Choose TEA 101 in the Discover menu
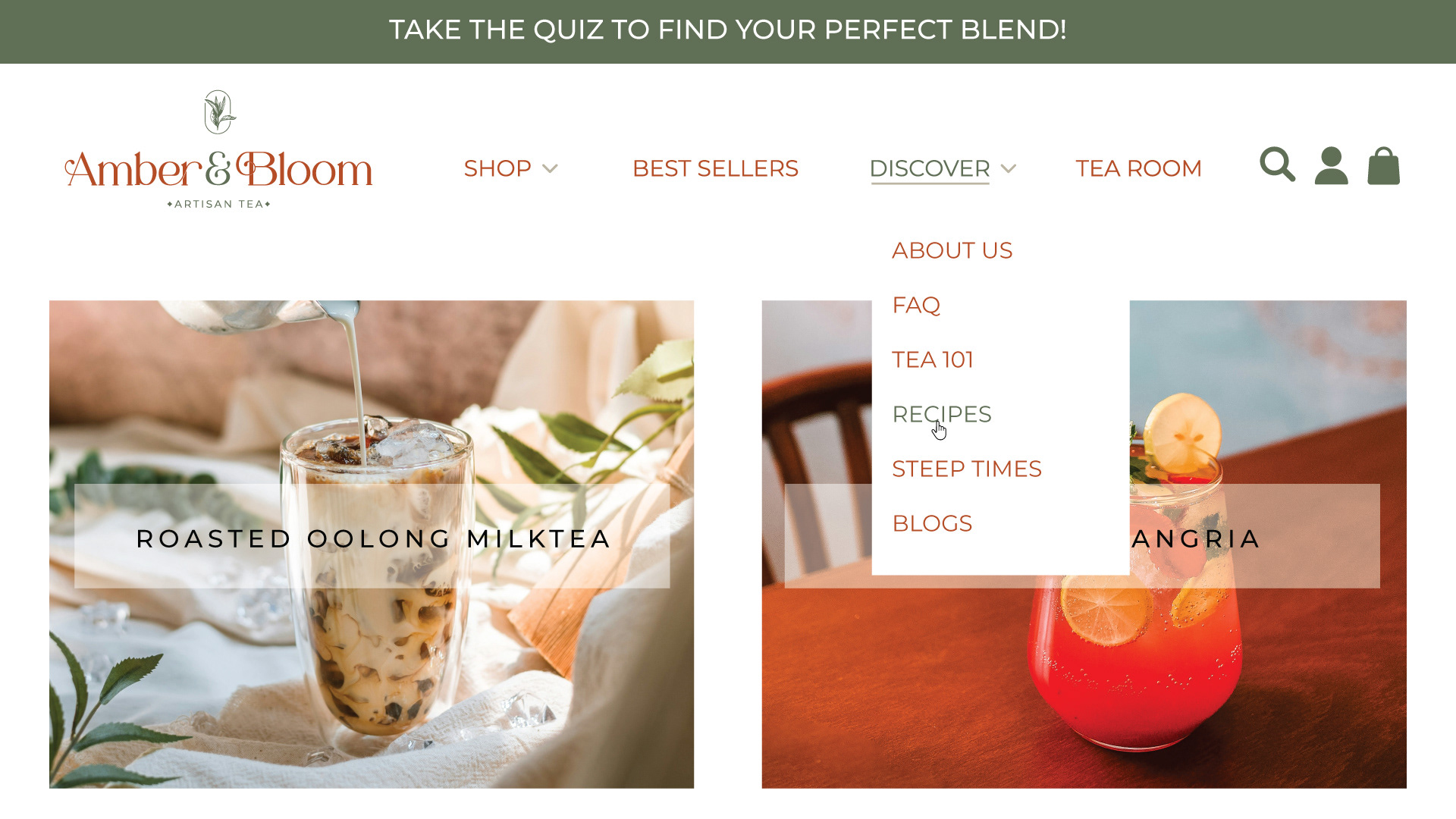 pos(933,359)
